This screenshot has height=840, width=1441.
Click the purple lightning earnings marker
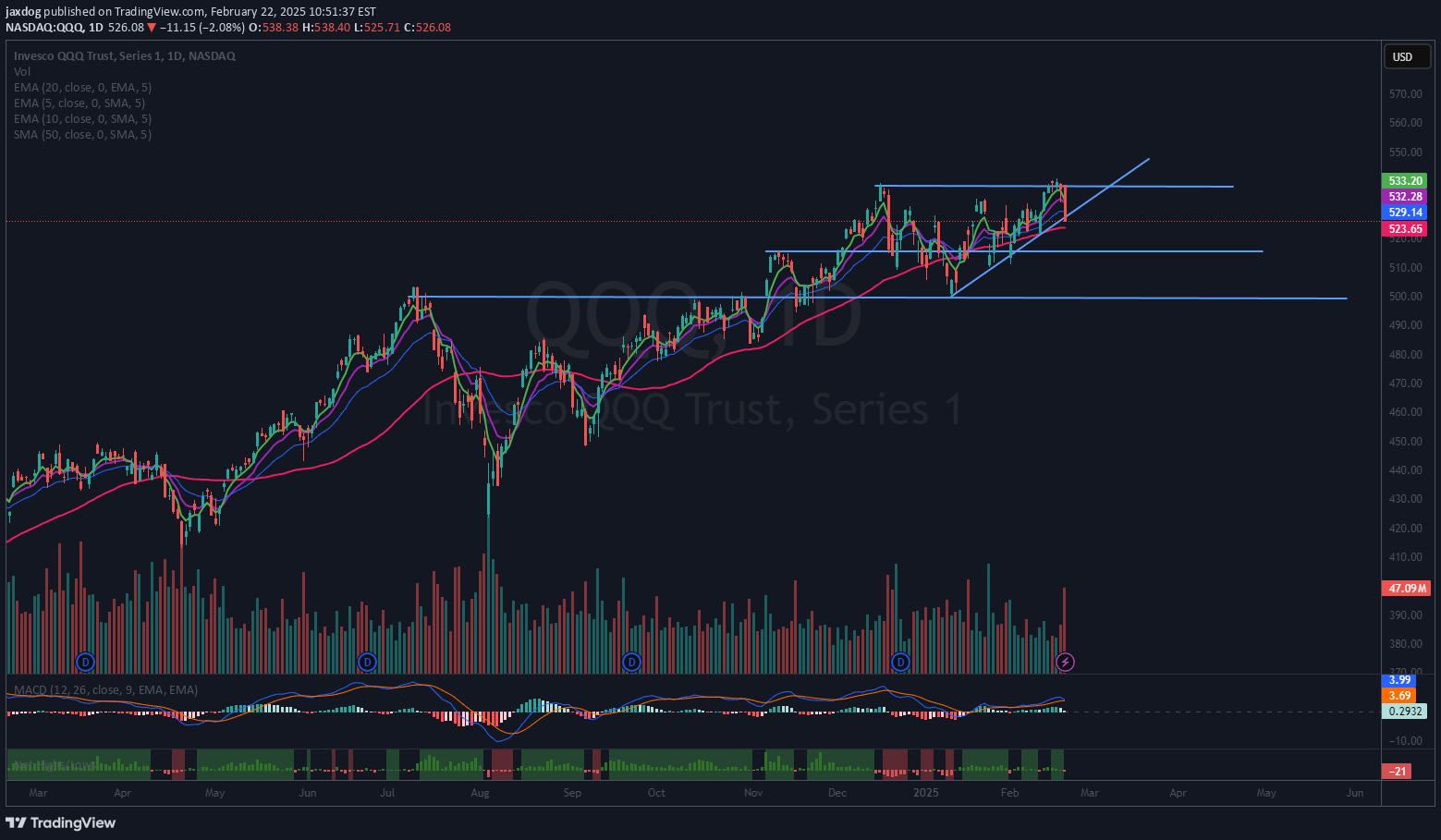[1065, 662]
